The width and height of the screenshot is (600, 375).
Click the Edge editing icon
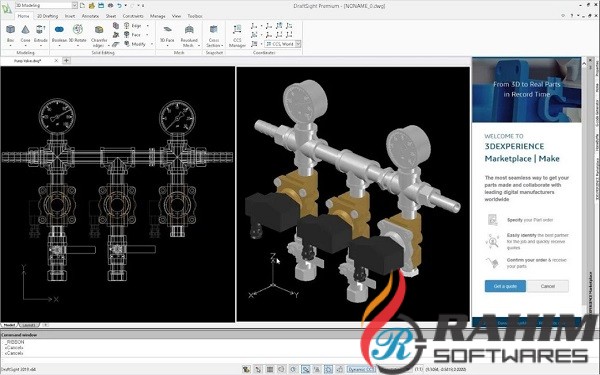[127, 26]
